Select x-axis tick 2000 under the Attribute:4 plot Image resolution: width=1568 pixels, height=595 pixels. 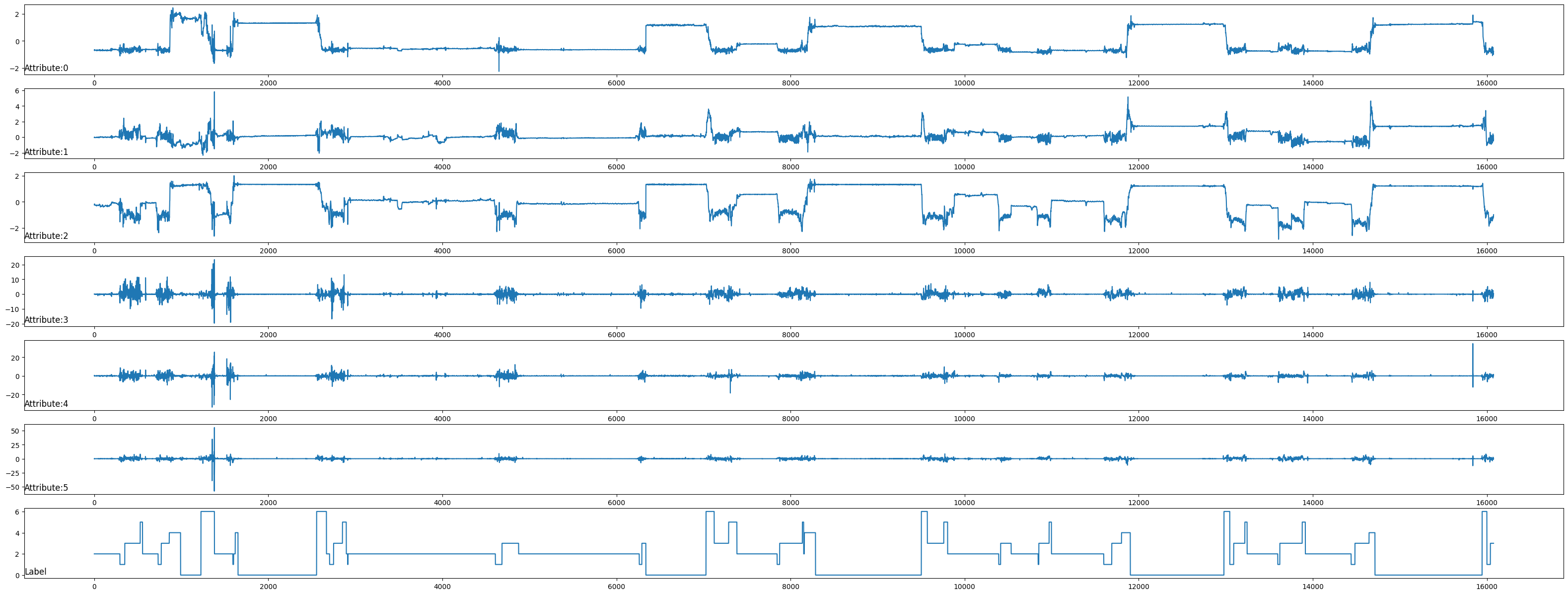pos(269,420)
